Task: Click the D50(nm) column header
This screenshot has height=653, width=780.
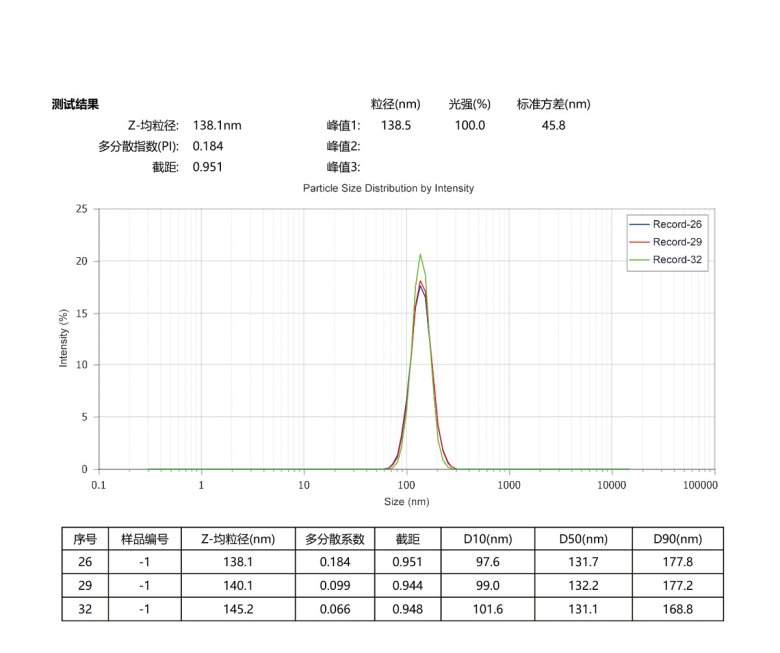Action: pos(584,539)
